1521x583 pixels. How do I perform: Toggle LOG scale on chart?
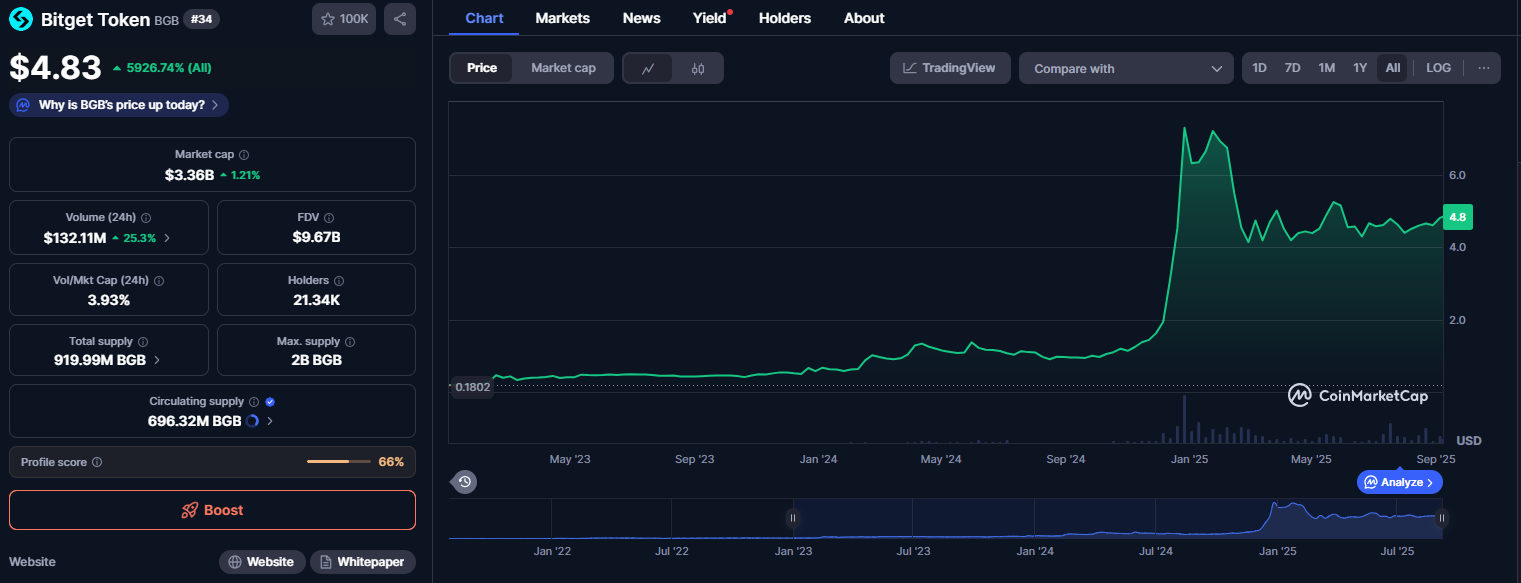click(x=1438, y=68)
